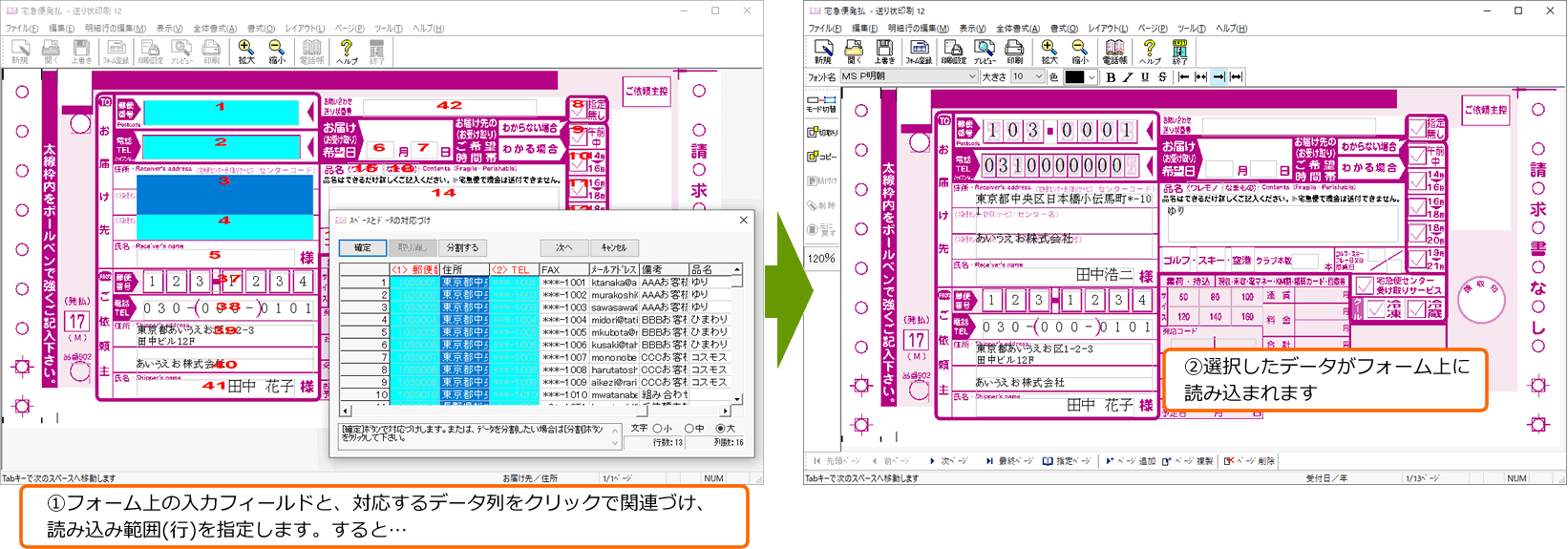The width and height of the screenshot is (1568, 549).
Task: Click the 分割する button in dialog
Action: (x=462, y=247)
